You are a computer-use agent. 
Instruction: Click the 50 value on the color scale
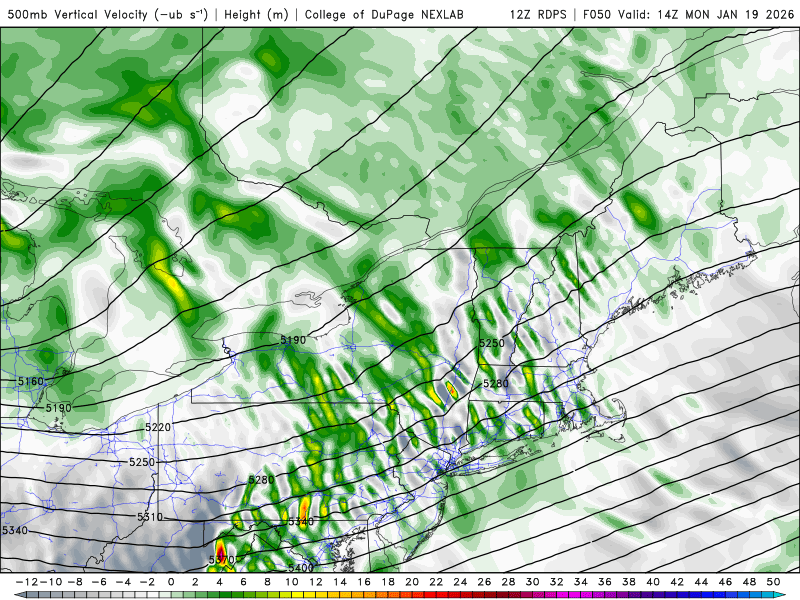click(773, 582)
